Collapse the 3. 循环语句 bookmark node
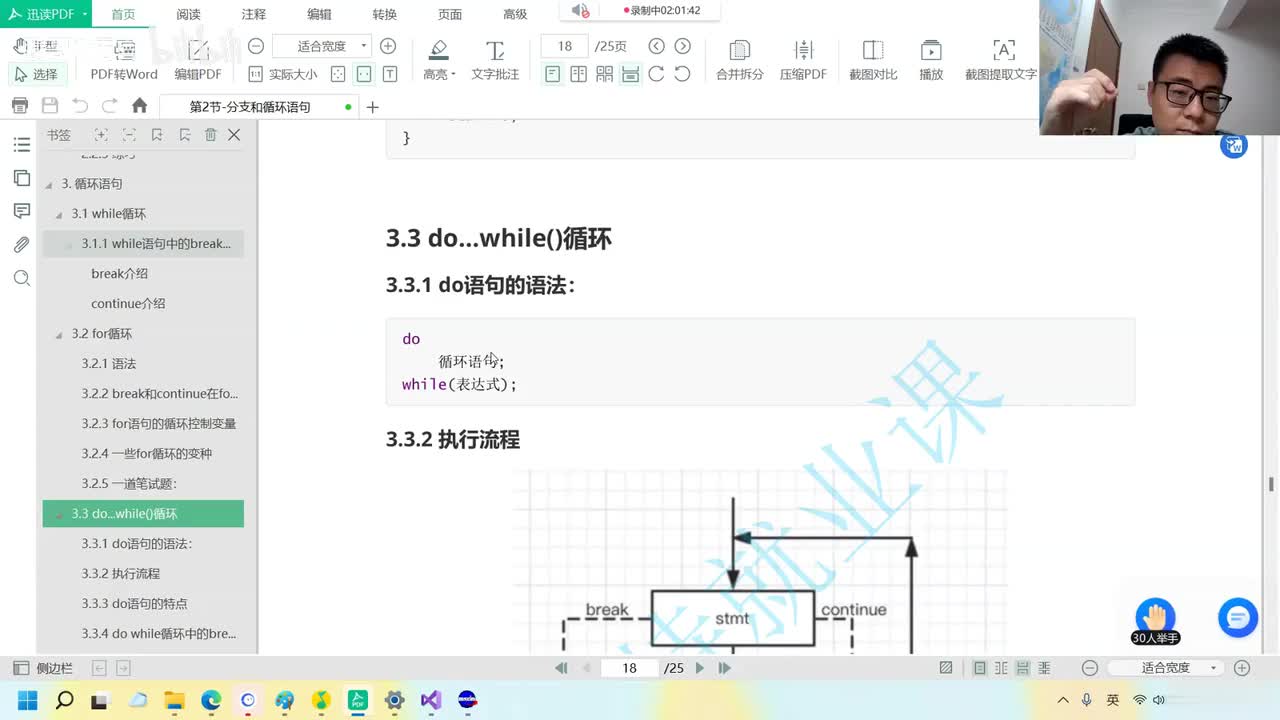The width and height of the screenshot is (1280, 720). click(x=49, y=184)
